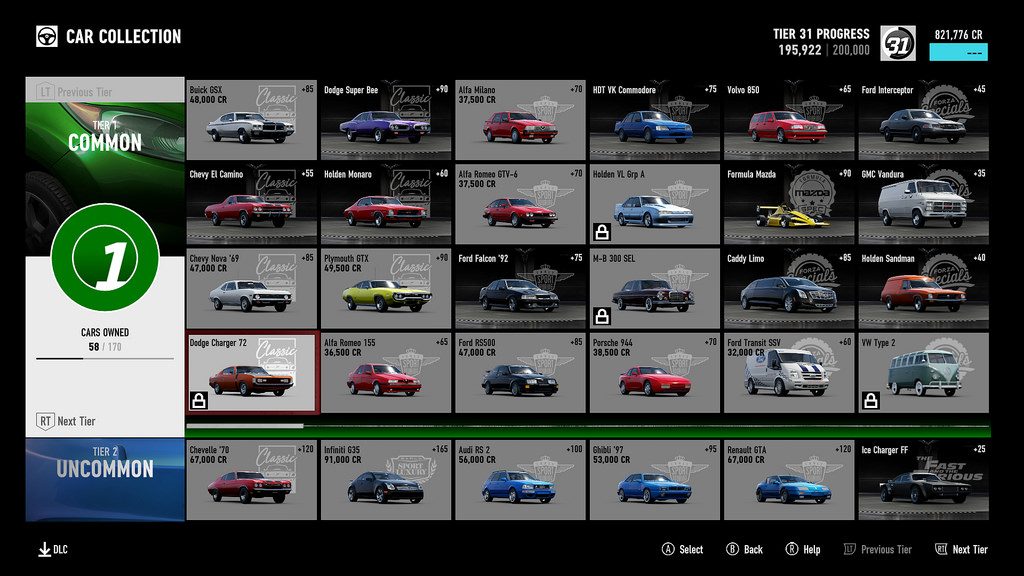The width and height of the screenshot is (1024, 576).
Task: Choose the Ford Transit SSV tile
Action: pos(790,373)
